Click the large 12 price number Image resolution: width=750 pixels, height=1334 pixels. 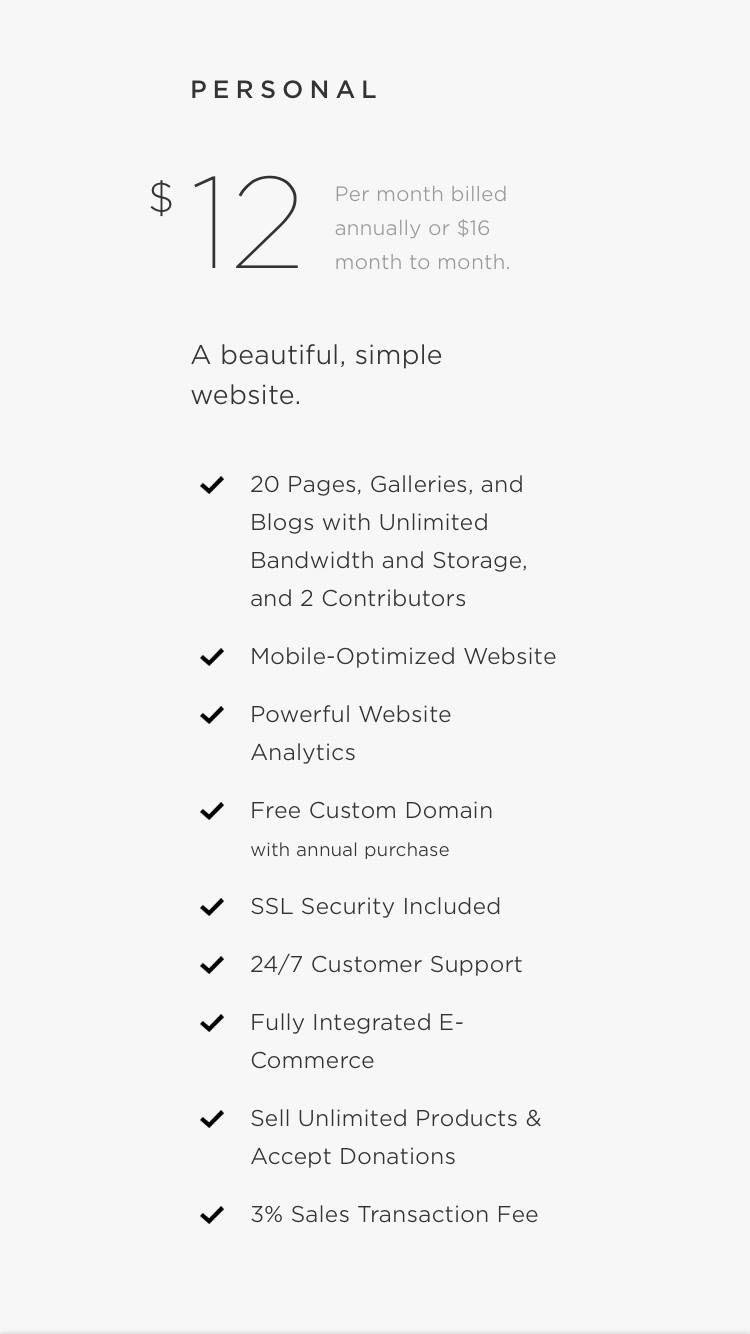(x=245, y=223)
